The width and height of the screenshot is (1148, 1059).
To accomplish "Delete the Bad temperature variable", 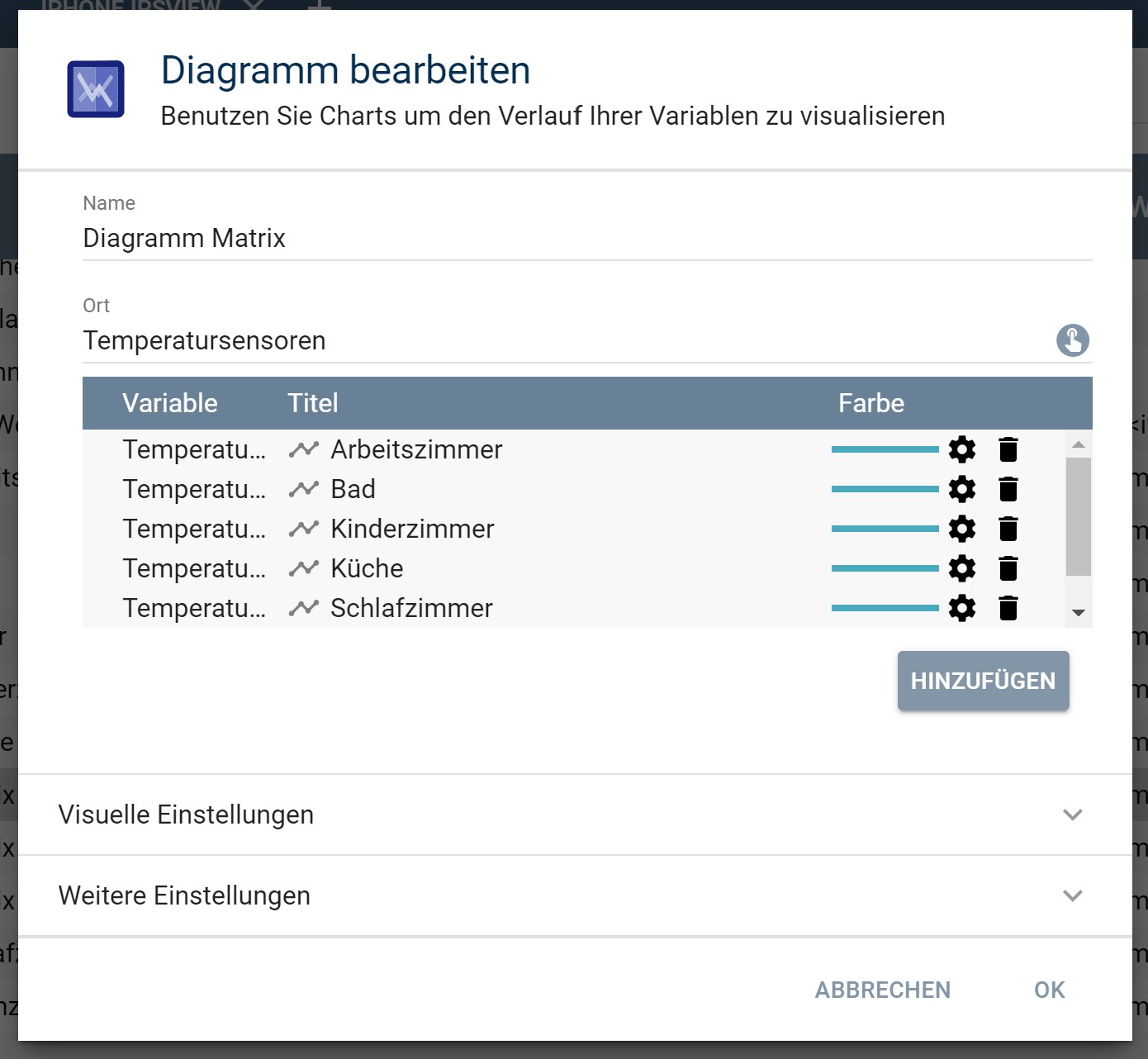I will tap(1008, 489).
